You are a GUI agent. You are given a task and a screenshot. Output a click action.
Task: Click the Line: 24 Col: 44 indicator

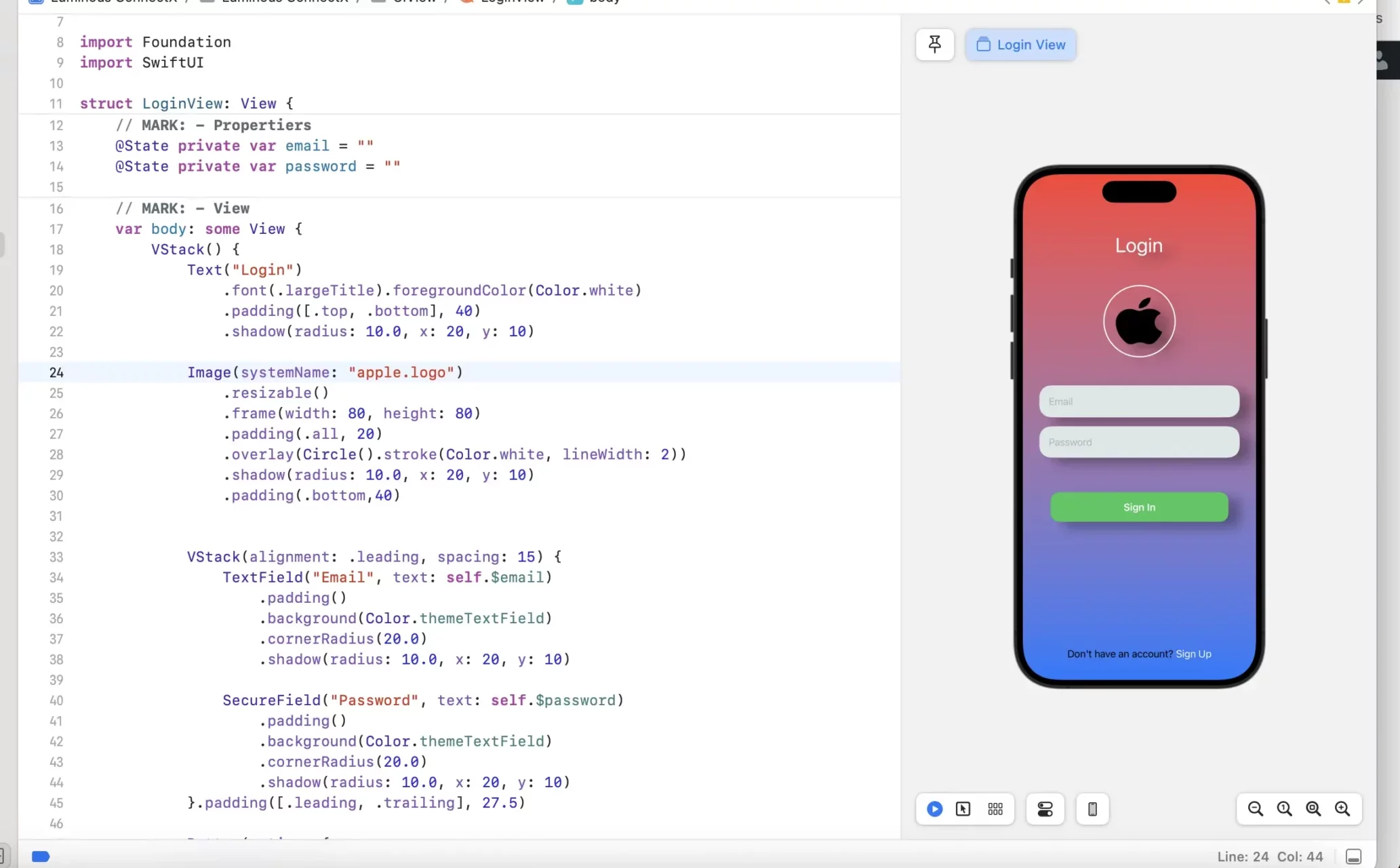(1270, 856)
